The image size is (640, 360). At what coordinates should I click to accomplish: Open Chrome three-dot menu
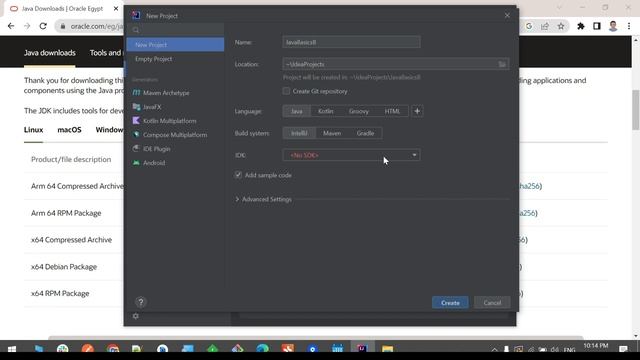pos(629,26)
